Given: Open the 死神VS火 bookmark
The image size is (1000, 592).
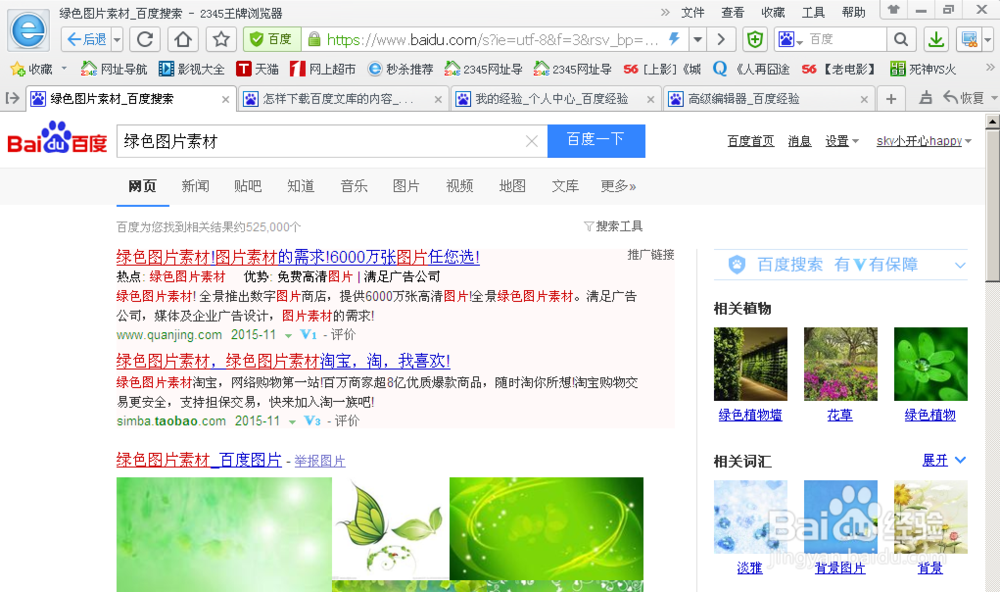Looking at the screenshot, I should click(x=923, y=69).
